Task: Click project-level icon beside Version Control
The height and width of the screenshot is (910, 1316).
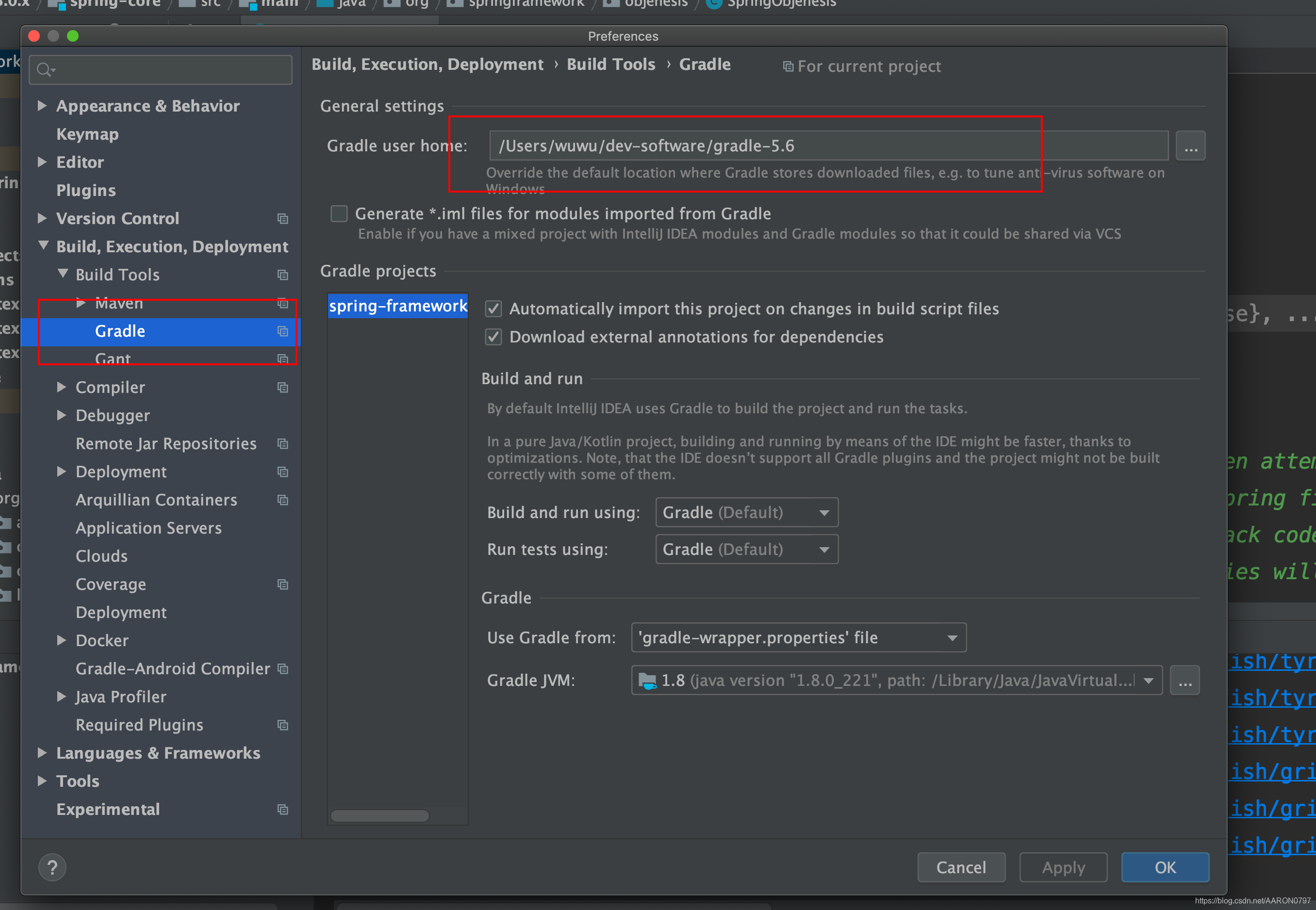Action: click(282, 218)
